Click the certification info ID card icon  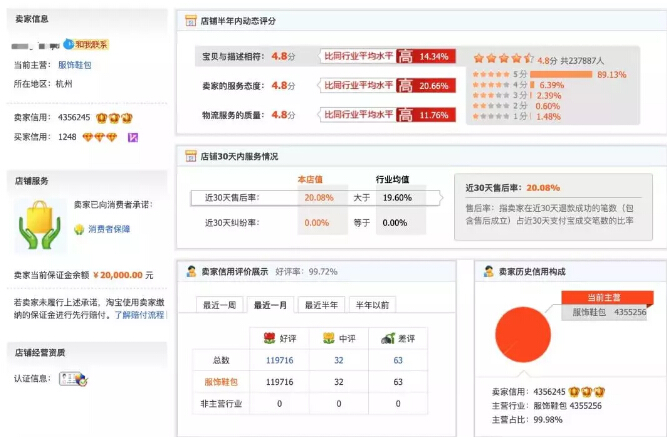tap(73, 378)
